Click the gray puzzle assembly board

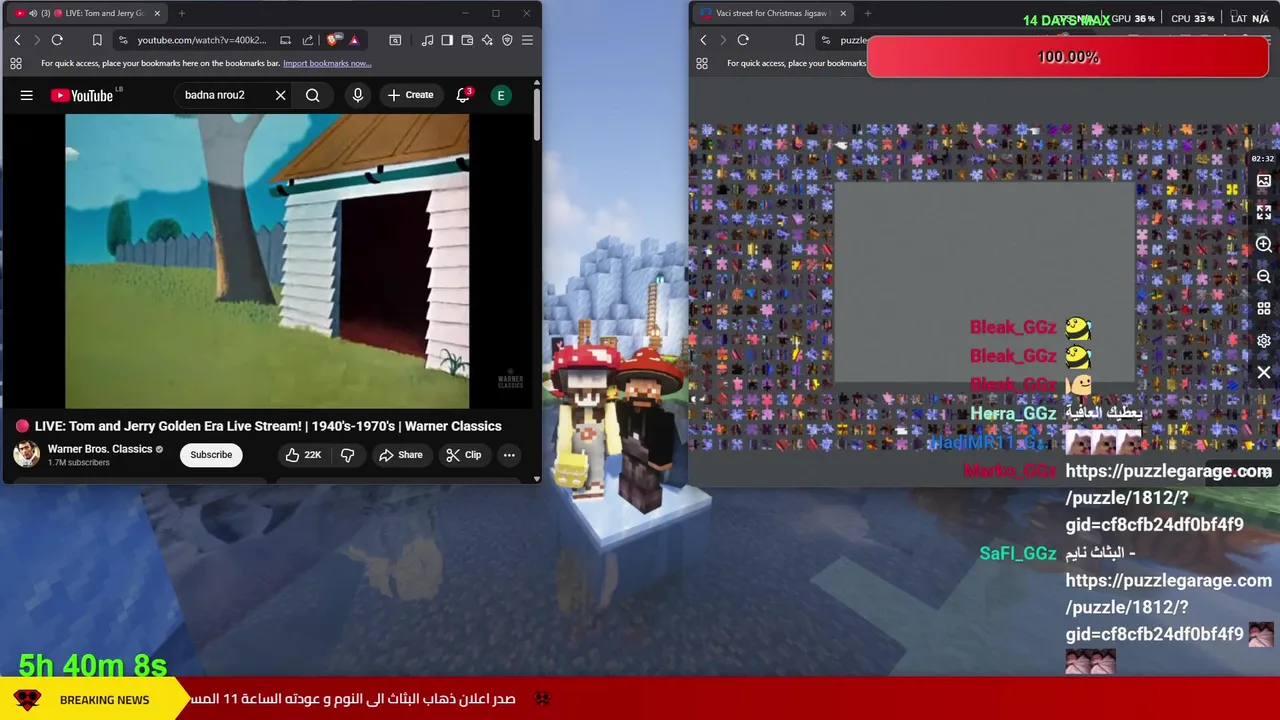(x=985, y=283)
